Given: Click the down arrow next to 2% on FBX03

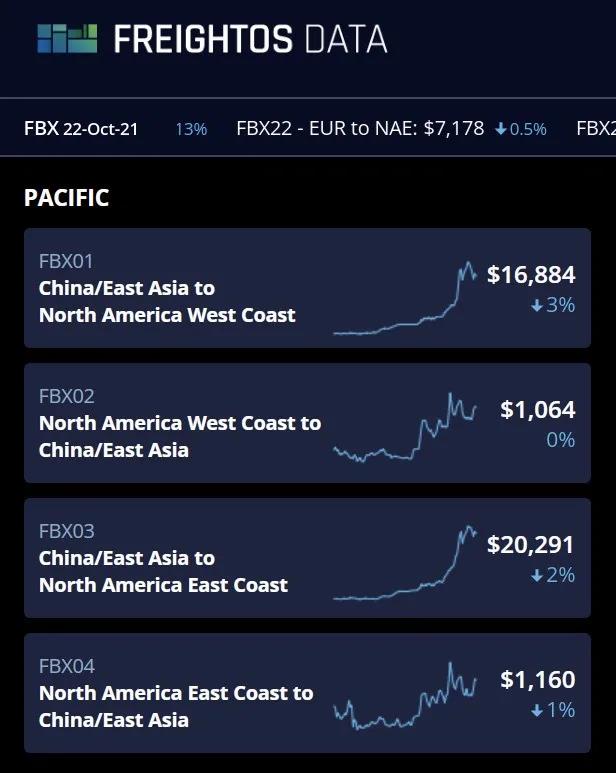Looking at the screenshot, I should tap(537, 575).
